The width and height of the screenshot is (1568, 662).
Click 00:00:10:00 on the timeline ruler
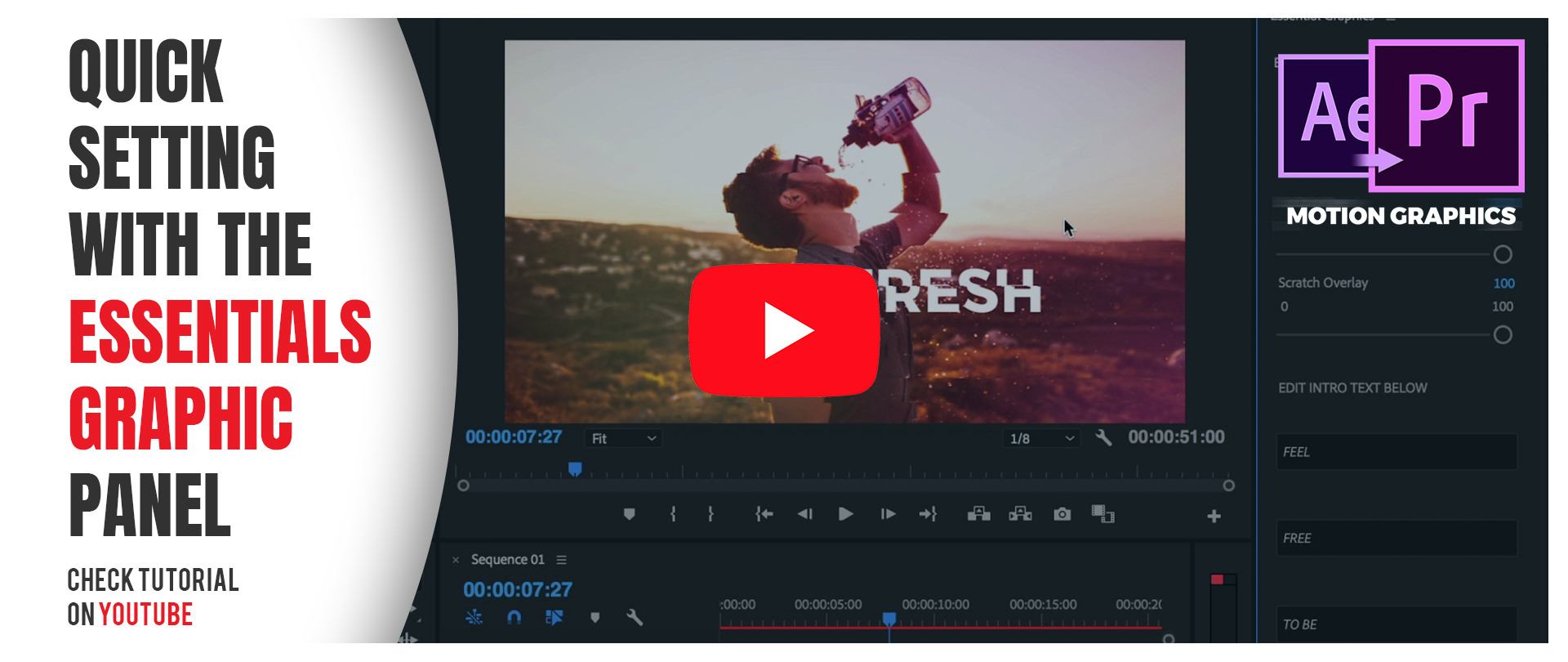click(x=935, y=605)
